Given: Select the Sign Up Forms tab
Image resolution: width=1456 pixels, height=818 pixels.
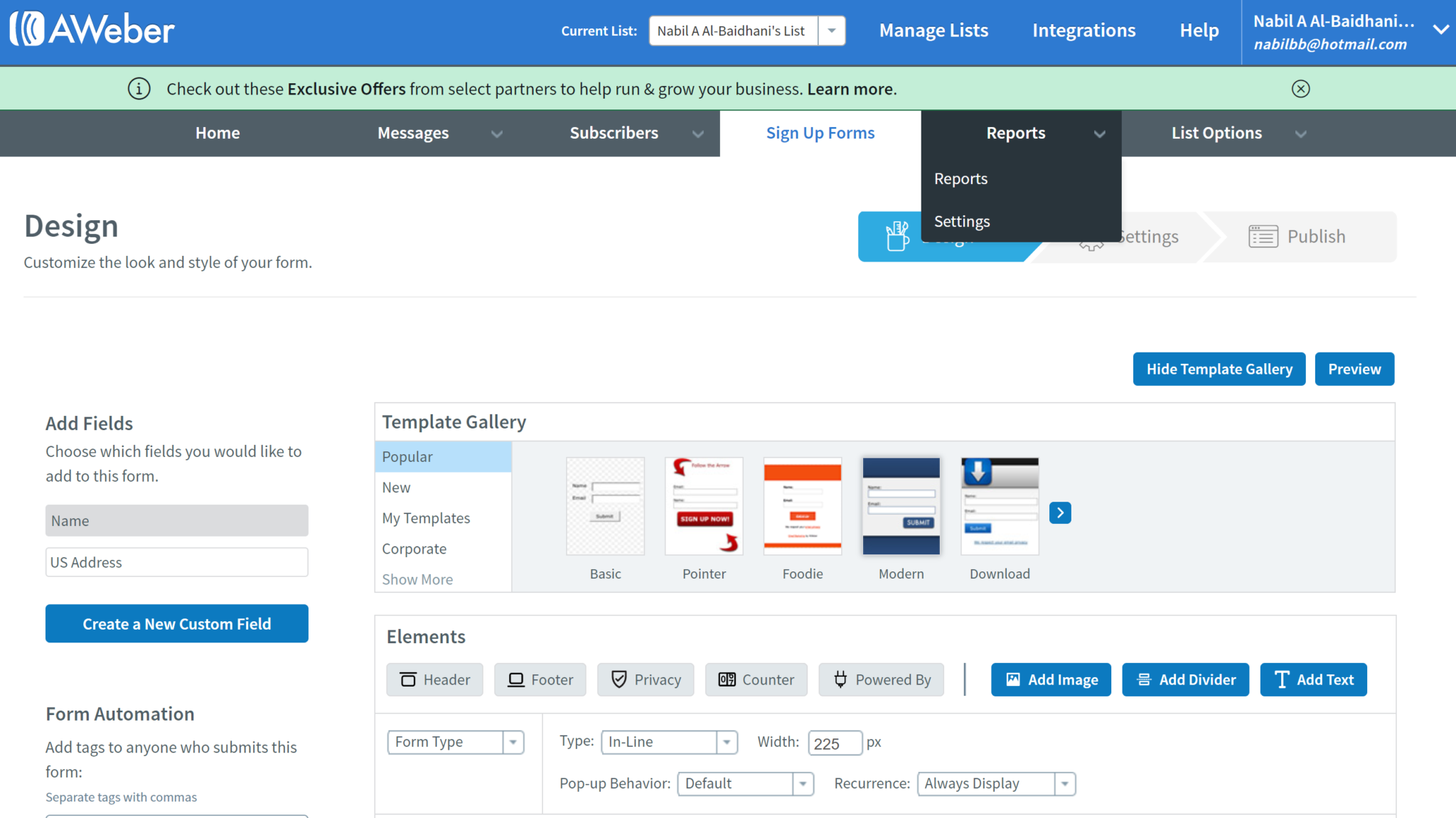Looking at the screenshot, I should pos(820,133).
